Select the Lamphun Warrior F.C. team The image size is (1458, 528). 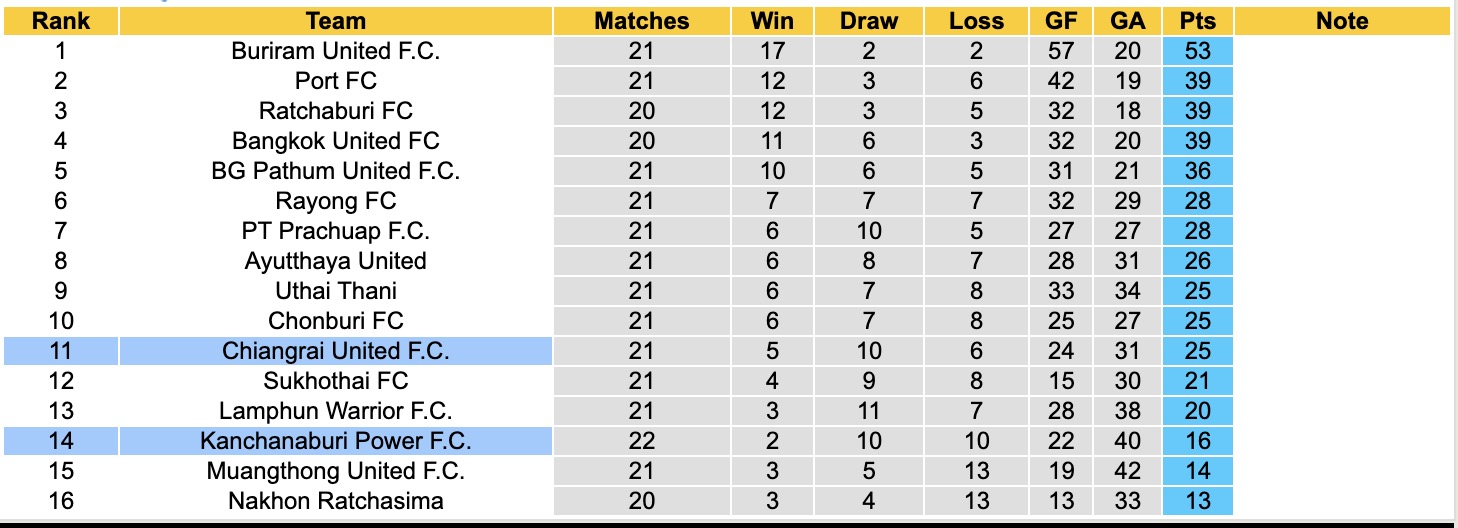(336, 411)
